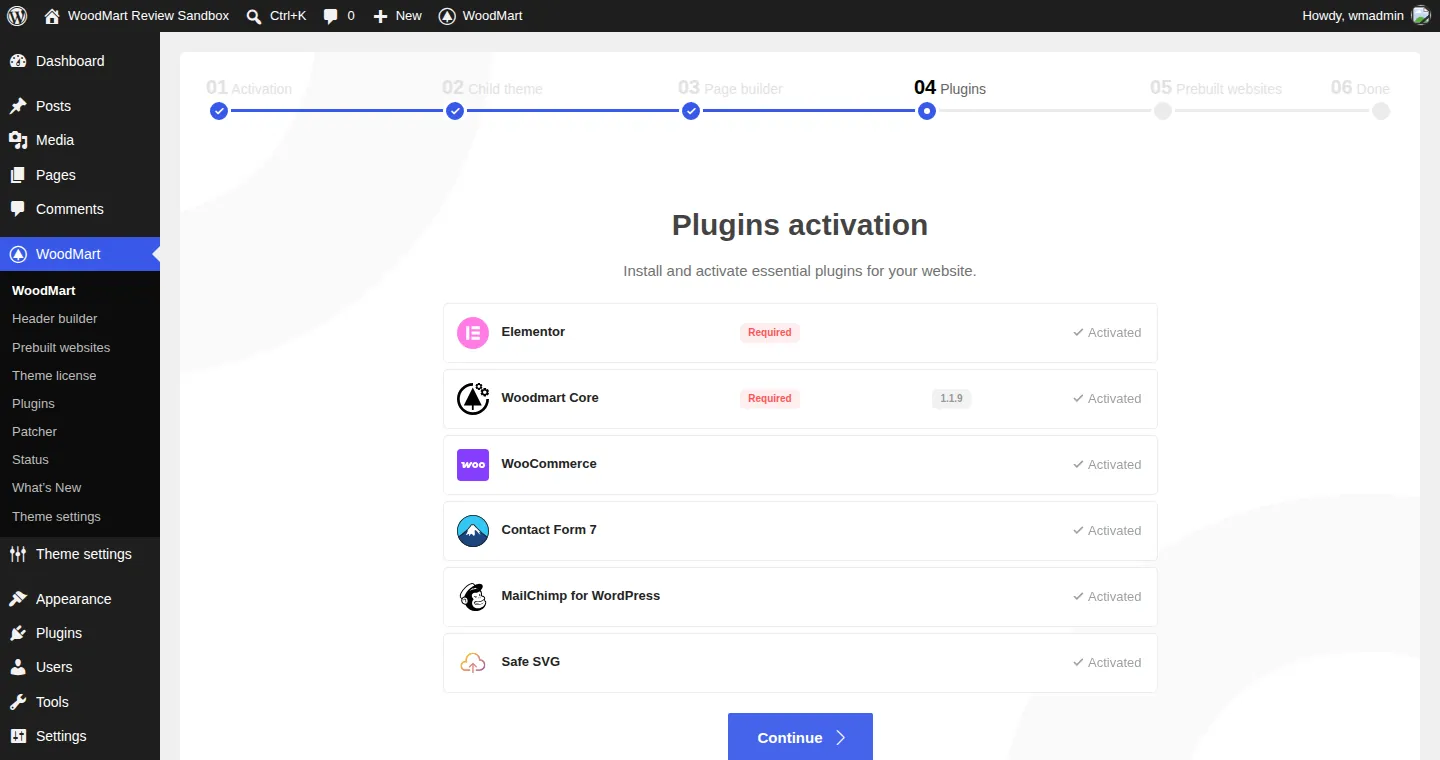1440x760 pixels.
Task: Click the checkmark circle under Child theme step
Action: click(455, 111)
